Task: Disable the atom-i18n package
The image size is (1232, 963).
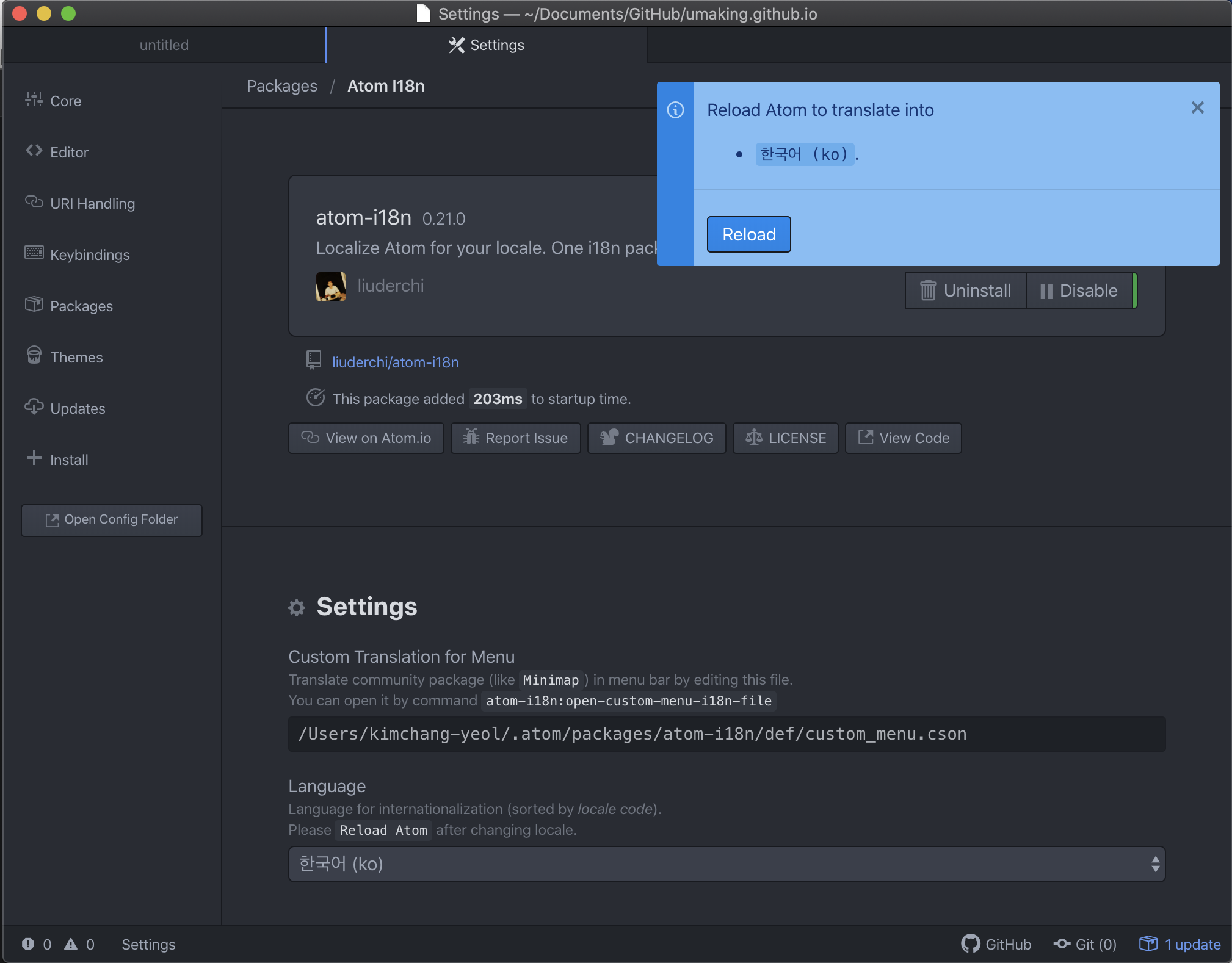Action: (x=1079, y=291)
